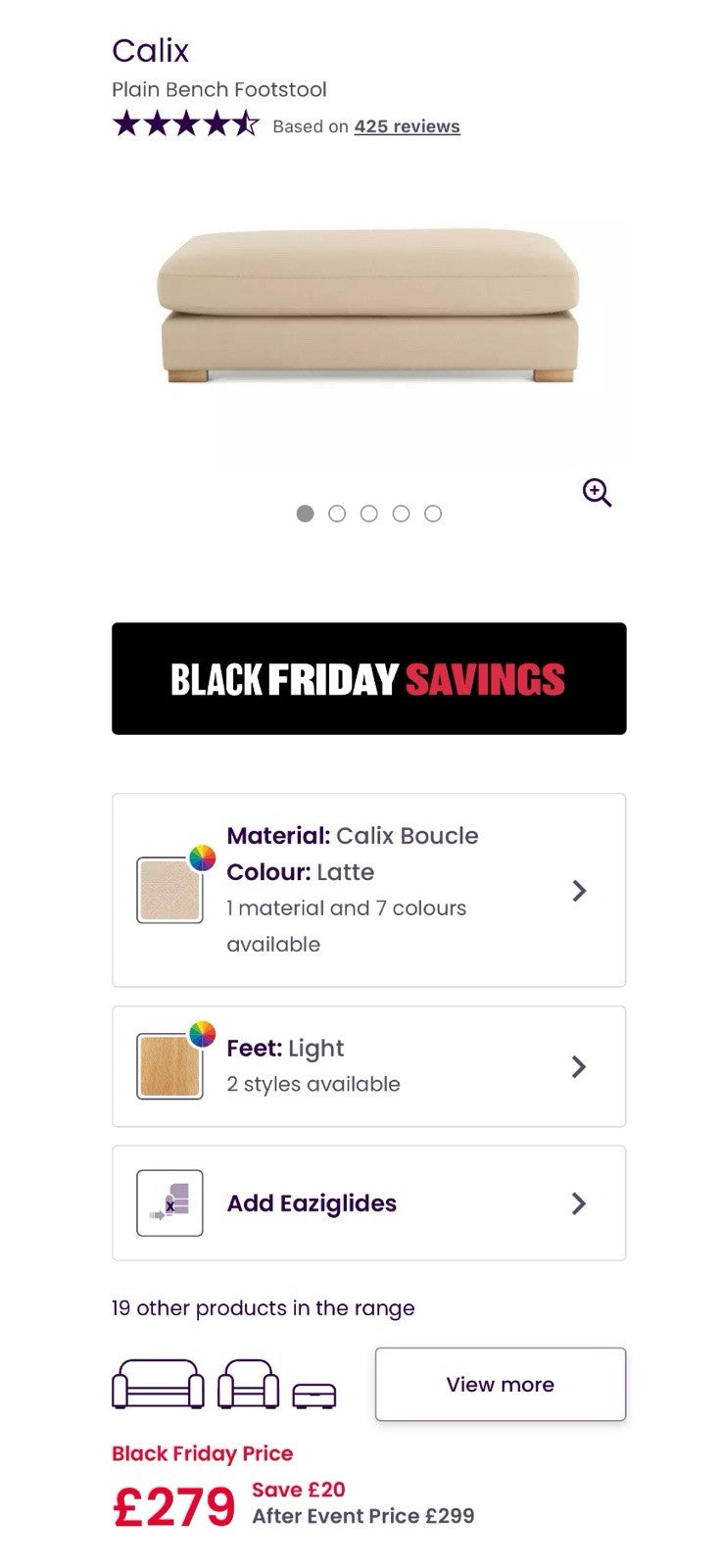Click the Eaziglides furniture slider icon
The image size is (721, 1568).
pos(169,1202)
